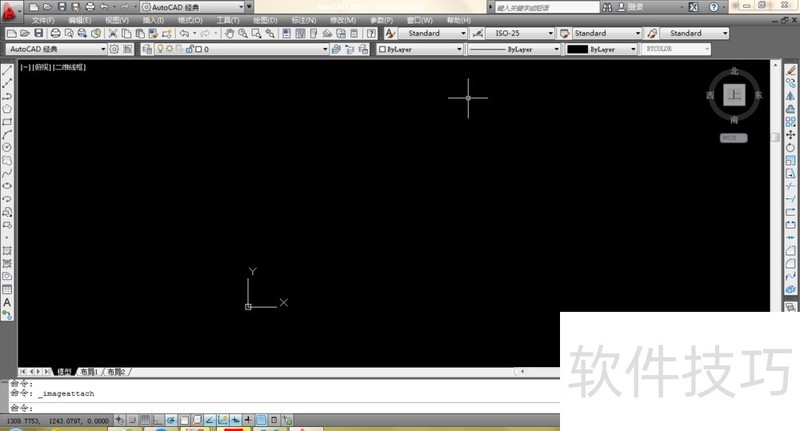Select the Move modify tool
Image resolution: width=800 pixels, height=431 pixels.
click(790, 134)
